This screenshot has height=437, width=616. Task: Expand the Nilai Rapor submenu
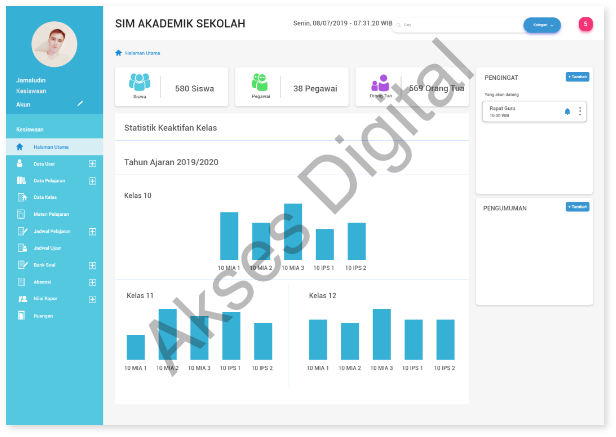pos(92,299)
